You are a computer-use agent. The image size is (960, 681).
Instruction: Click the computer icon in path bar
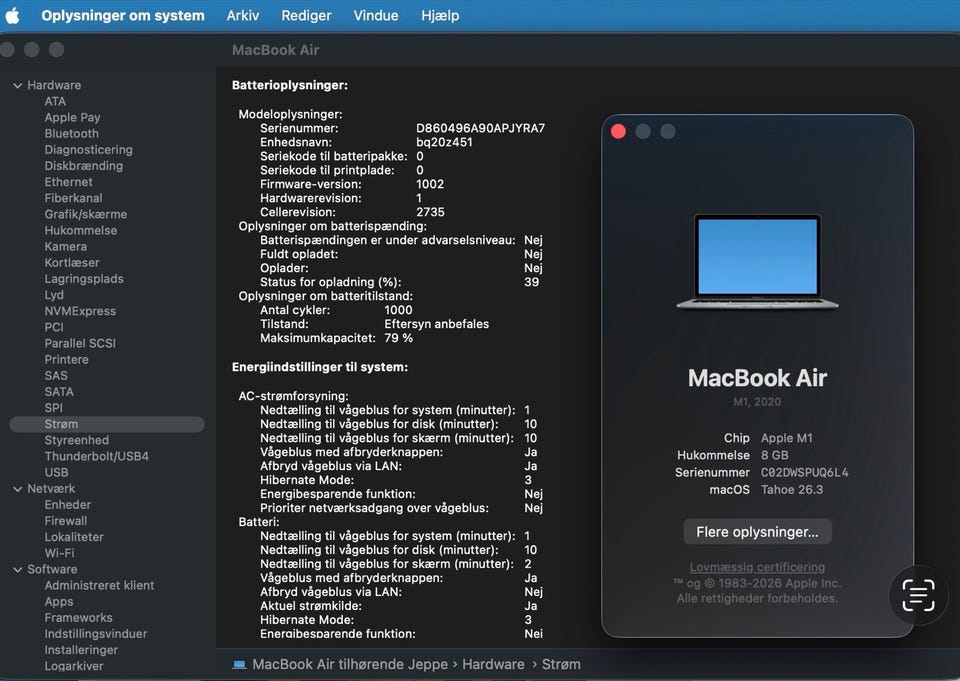[240, 664]
